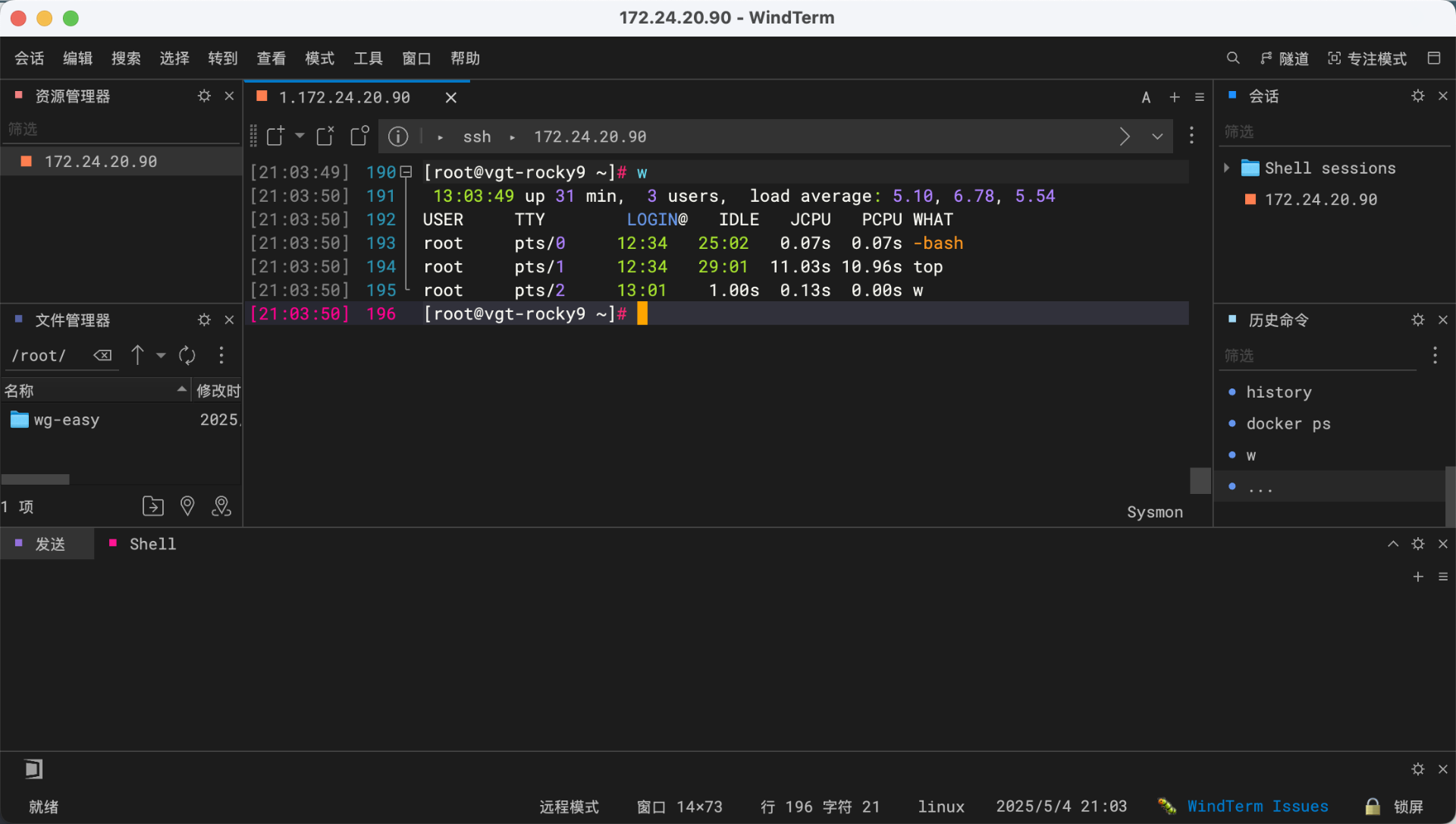Image resolution: width=1456 pixels, height=824 pixels.
Task: Toggle the layout panel icon top-right
Action: pos(1433,58)
